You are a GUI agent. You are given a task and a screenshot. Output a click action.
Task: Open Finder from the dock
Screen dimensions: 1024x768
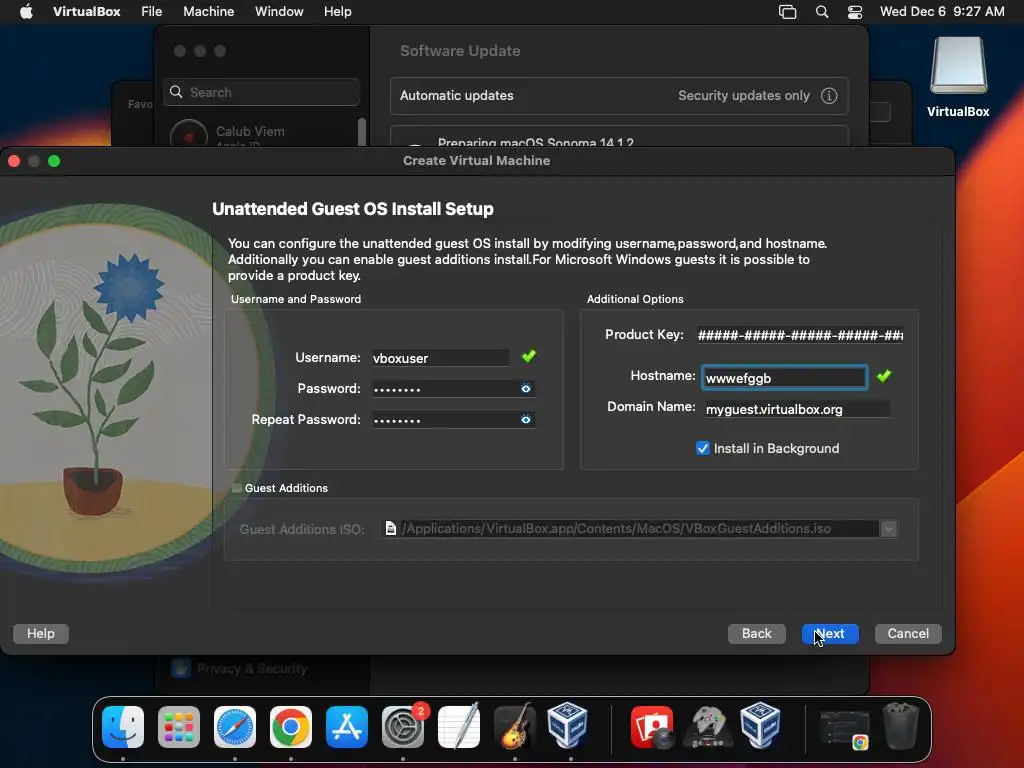pos(123,727)
